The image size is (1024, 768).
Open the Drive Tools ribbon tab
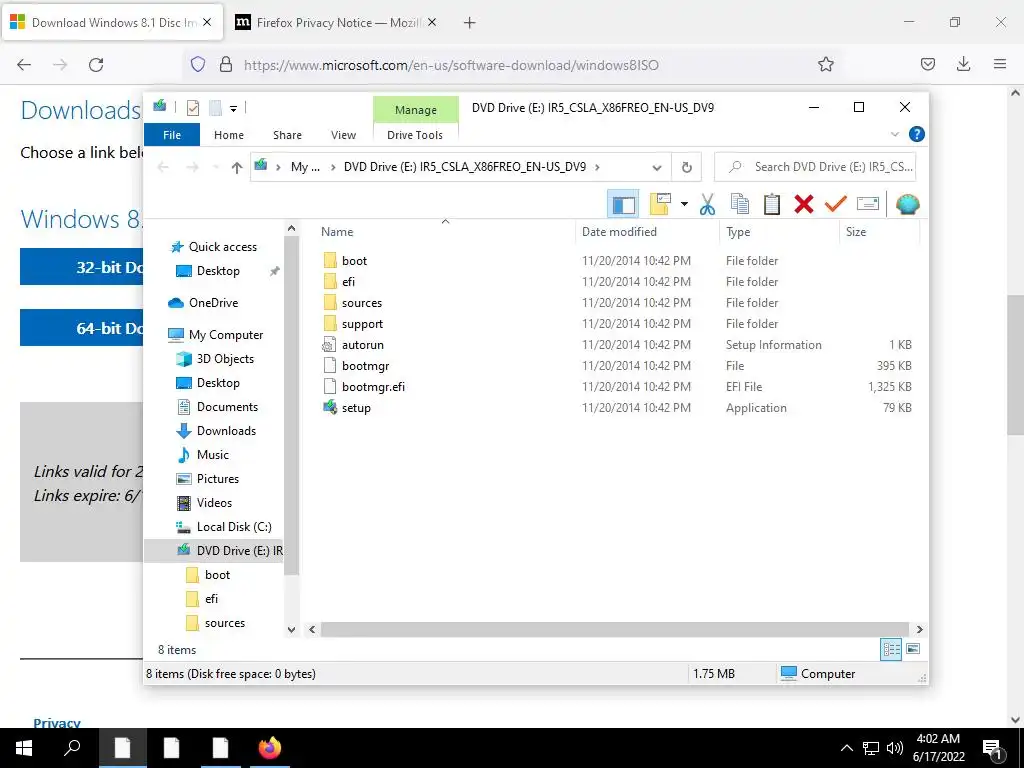[x=415, y=135]
